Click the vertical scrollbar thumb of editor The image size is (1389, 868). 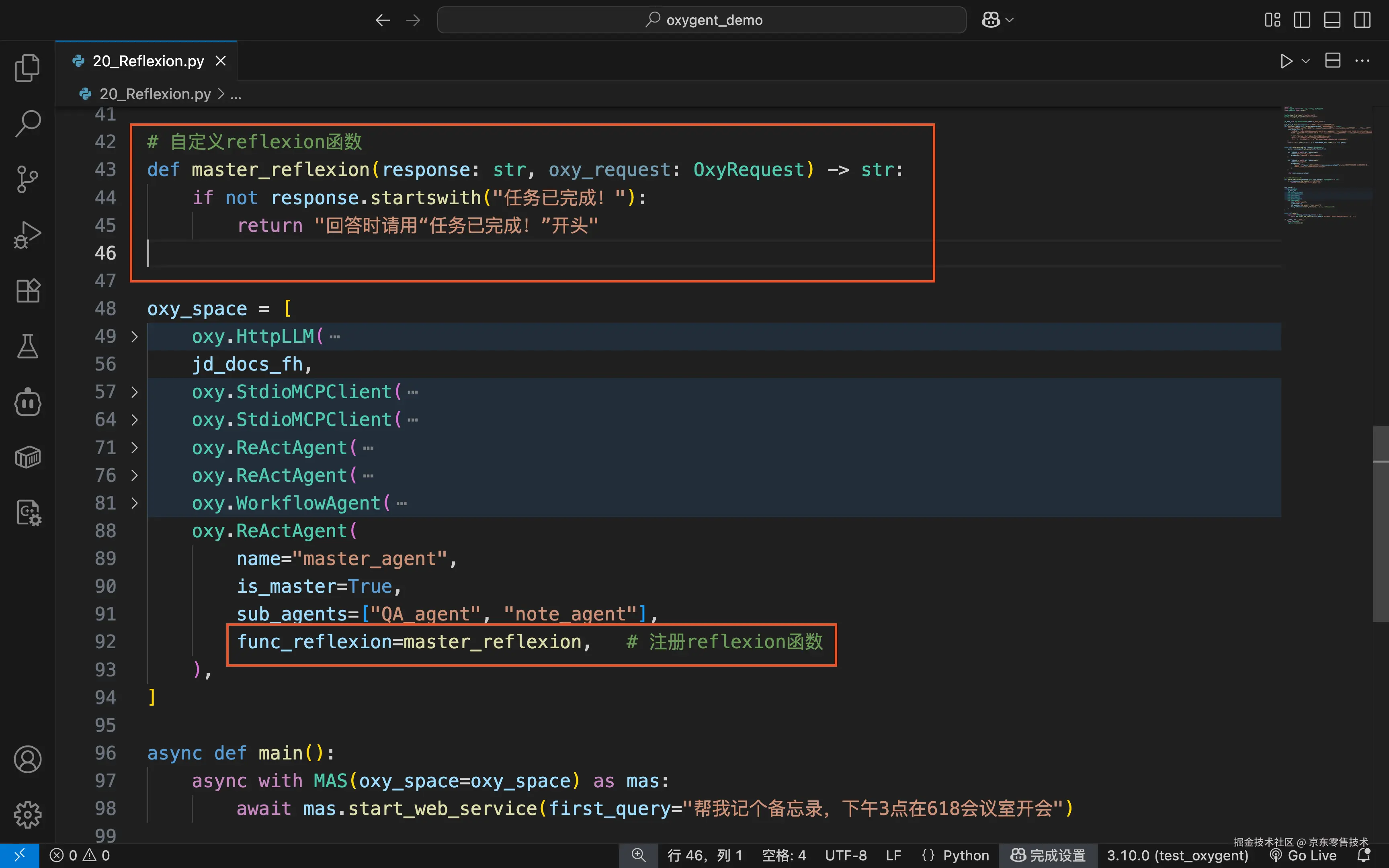1381,523
